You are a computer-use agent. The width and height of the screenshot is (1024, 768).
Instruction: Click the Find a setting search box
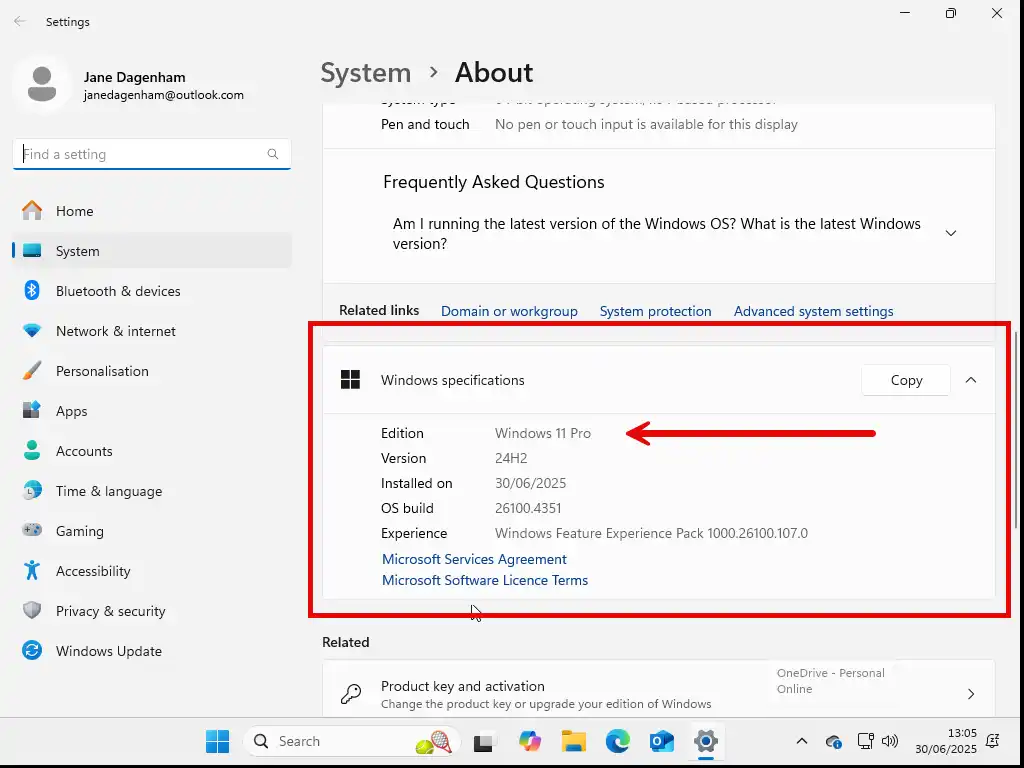140,154
